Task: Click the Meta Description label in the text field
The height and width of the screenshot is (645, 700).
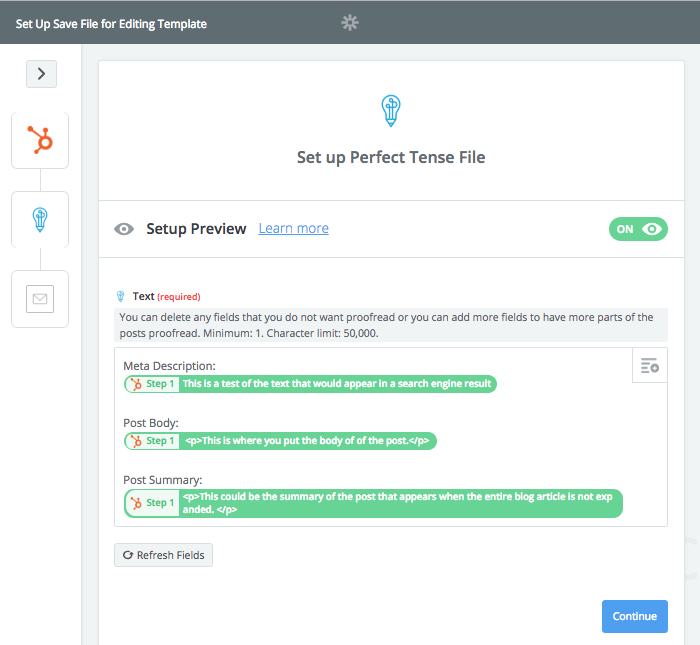Action: 169,366
